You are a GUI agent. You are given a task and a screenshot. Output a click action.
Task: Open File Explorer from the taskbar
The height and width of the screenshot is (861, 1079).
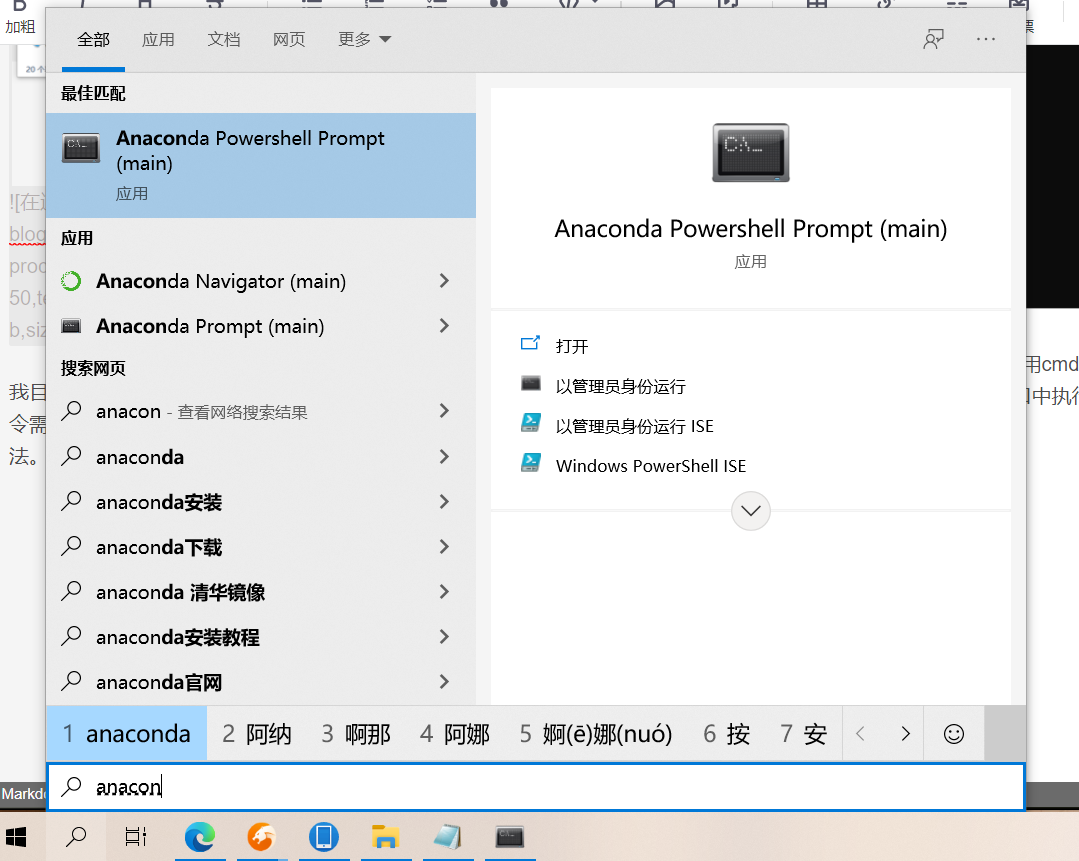coord(385,836)
